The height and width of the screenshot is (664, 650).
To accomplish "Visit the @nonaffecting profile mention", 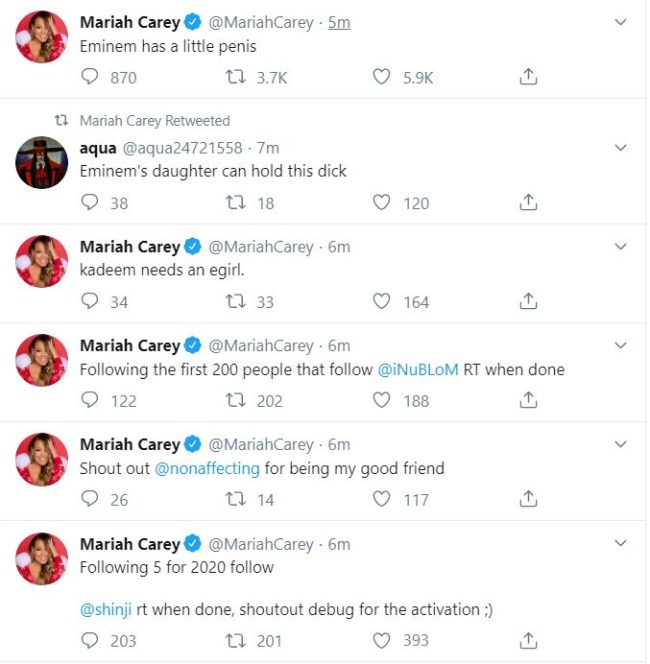I will (207, 469).
